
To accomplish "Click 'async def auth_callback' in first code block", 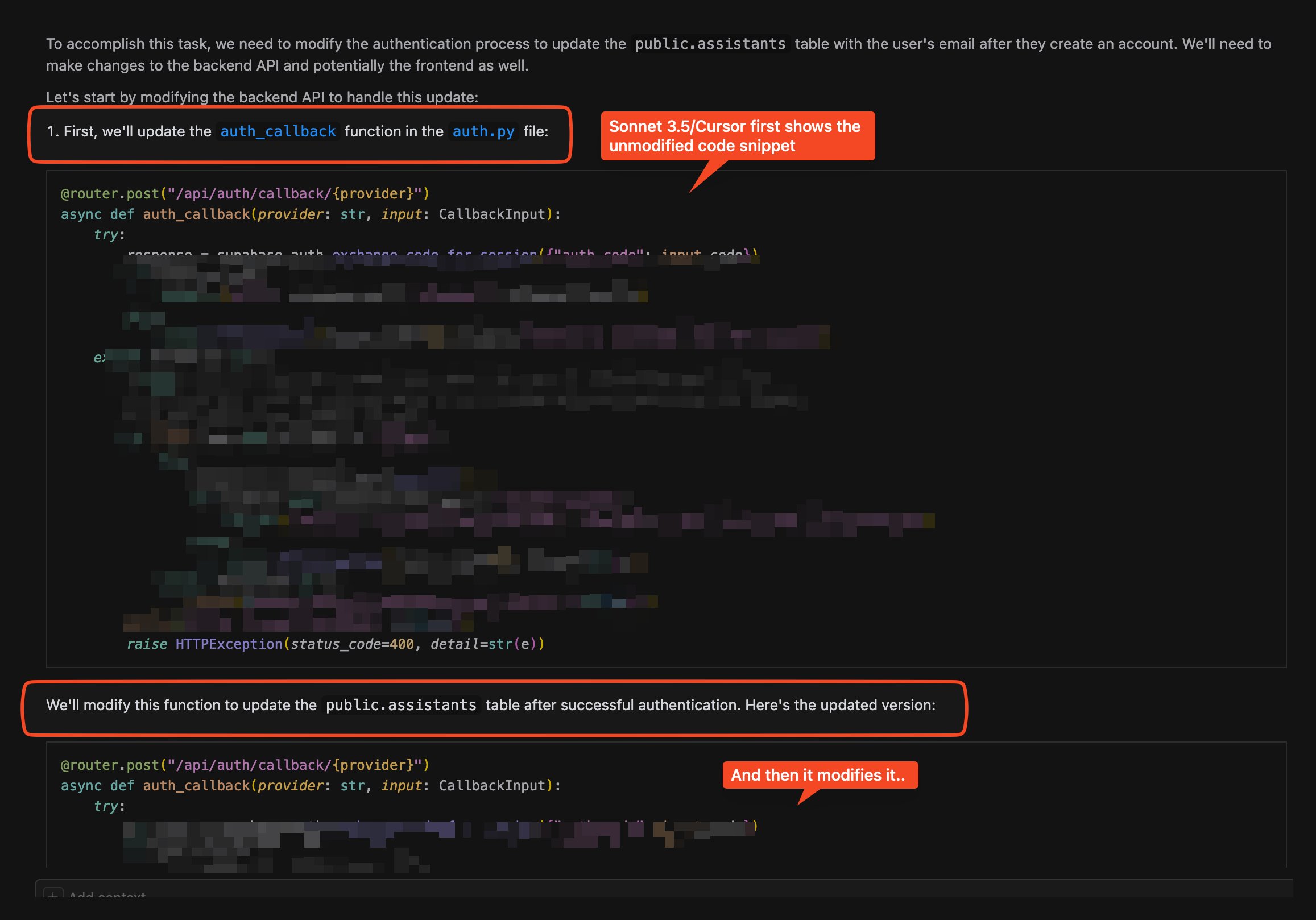I will (155, 214).
